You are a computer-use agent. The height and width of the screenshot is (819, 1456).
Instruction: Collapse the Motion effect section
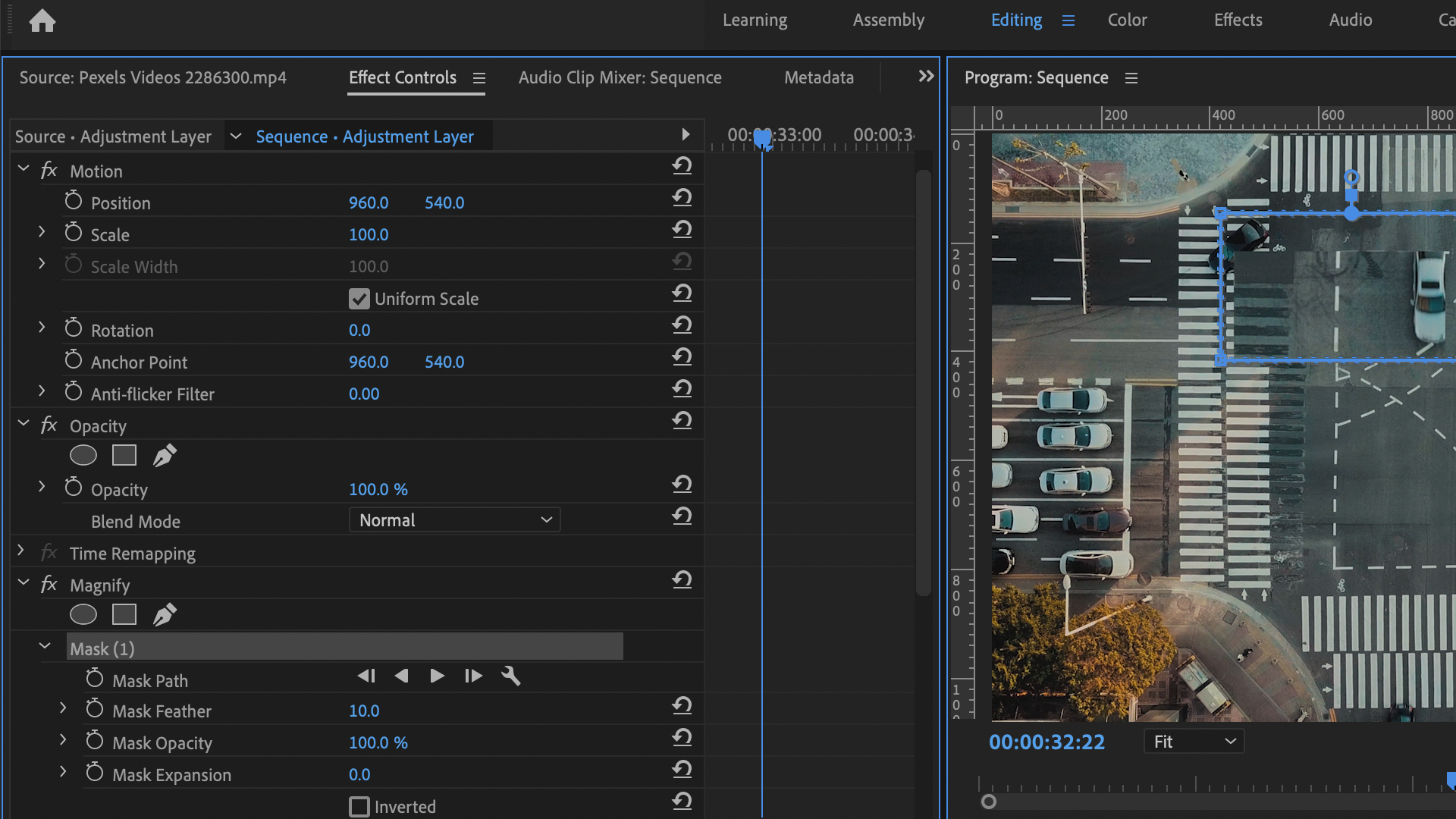(22, 168)
